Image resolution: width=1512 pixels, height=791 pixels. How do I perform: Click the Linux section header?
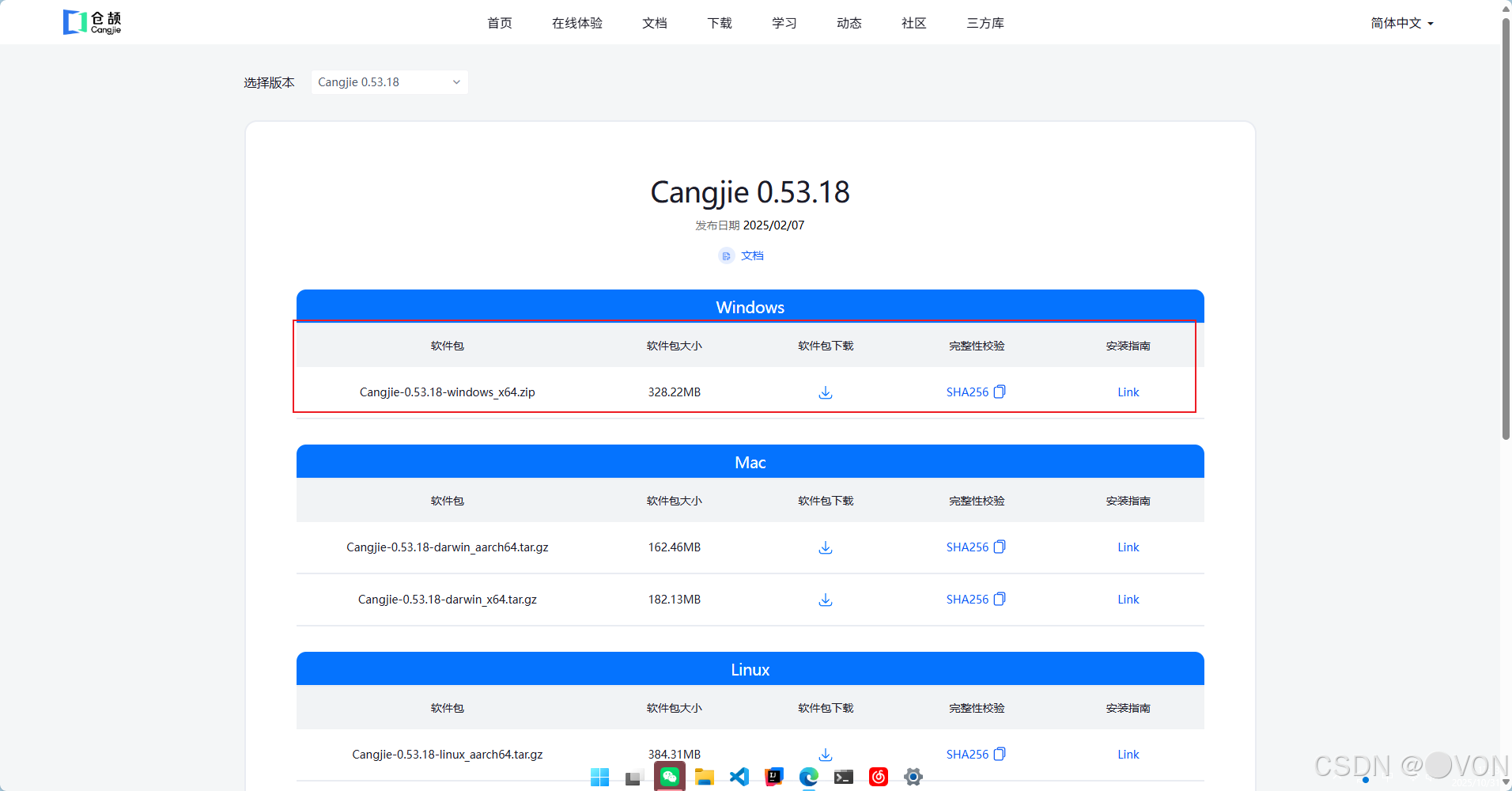pyautogui.click(x=750, y=669)
